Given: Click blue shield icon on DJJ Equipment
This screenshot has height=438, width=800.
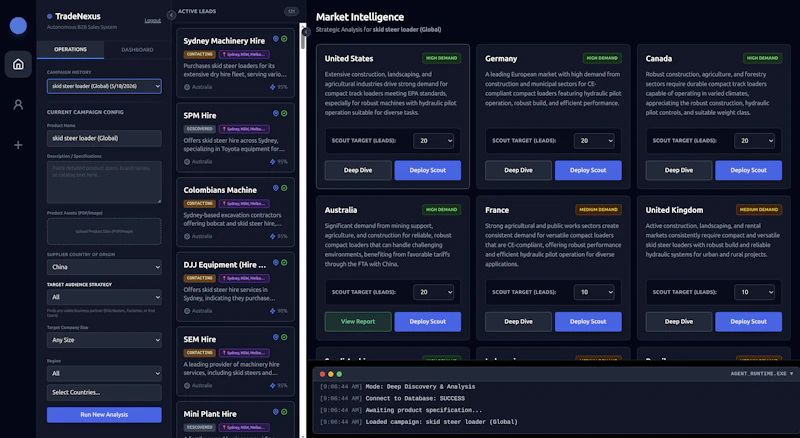Looking at the screenshot, I should point(276,262).
